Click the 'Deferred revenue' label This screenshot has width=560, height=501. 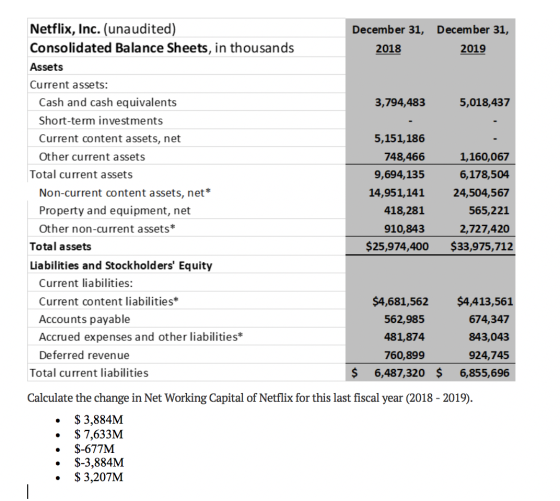tap(84, 355)
